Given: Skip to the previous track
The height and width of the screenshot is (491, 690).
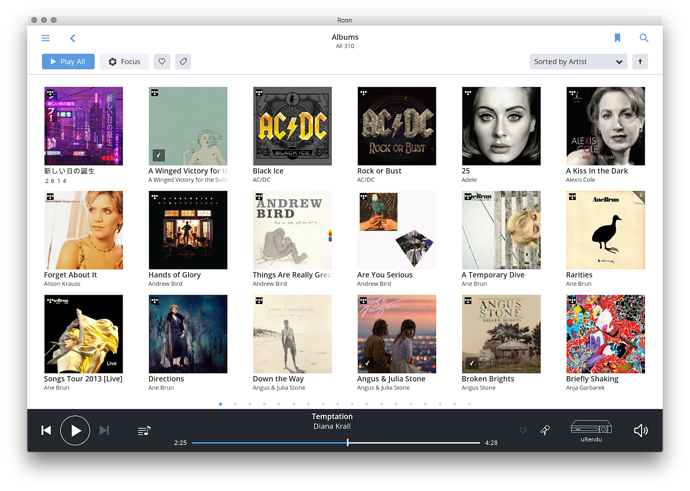Looking at the screenshot, I should 46,430.
